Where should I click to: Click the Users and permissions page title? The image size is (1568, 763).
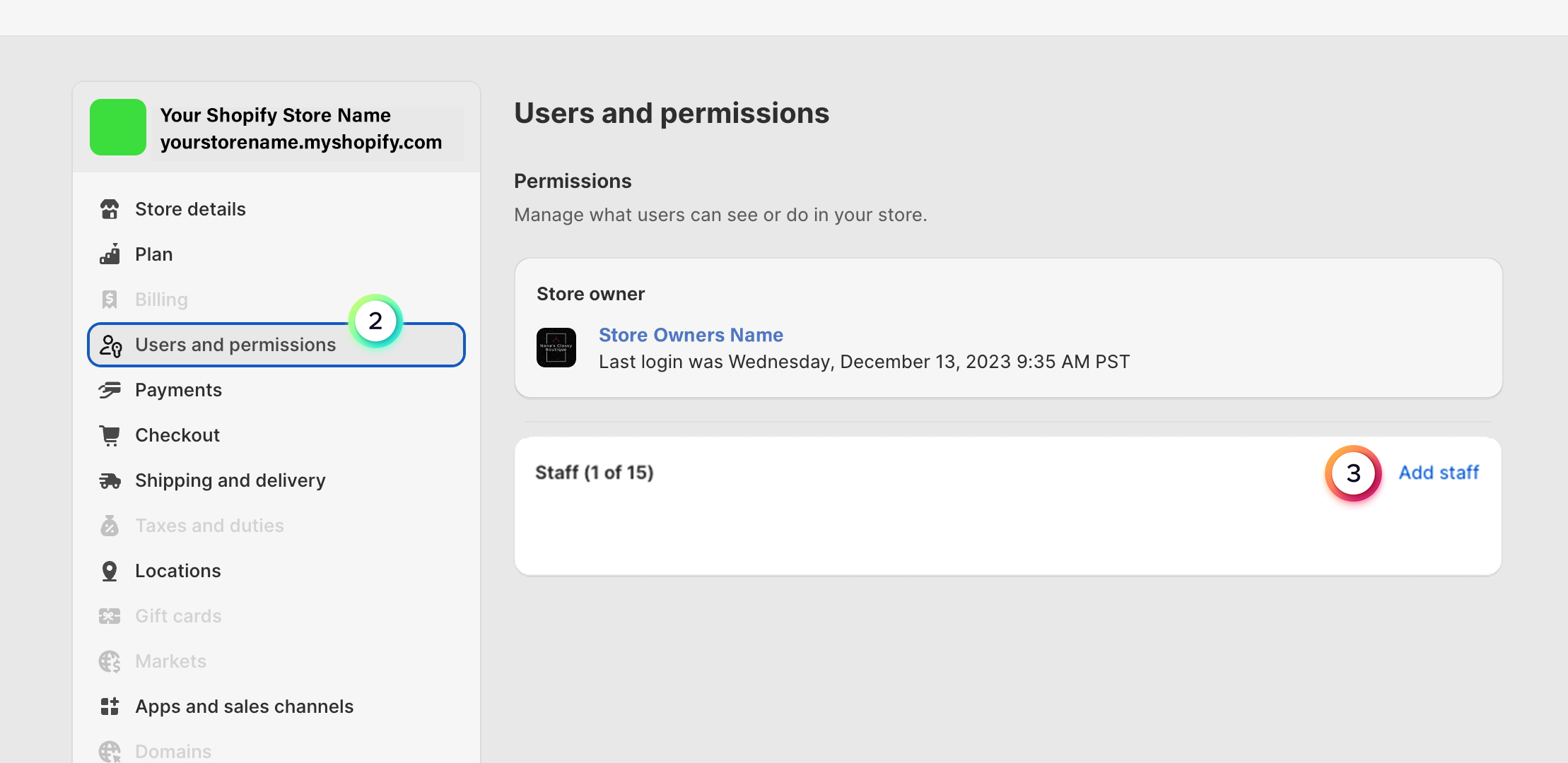point(672,114)
